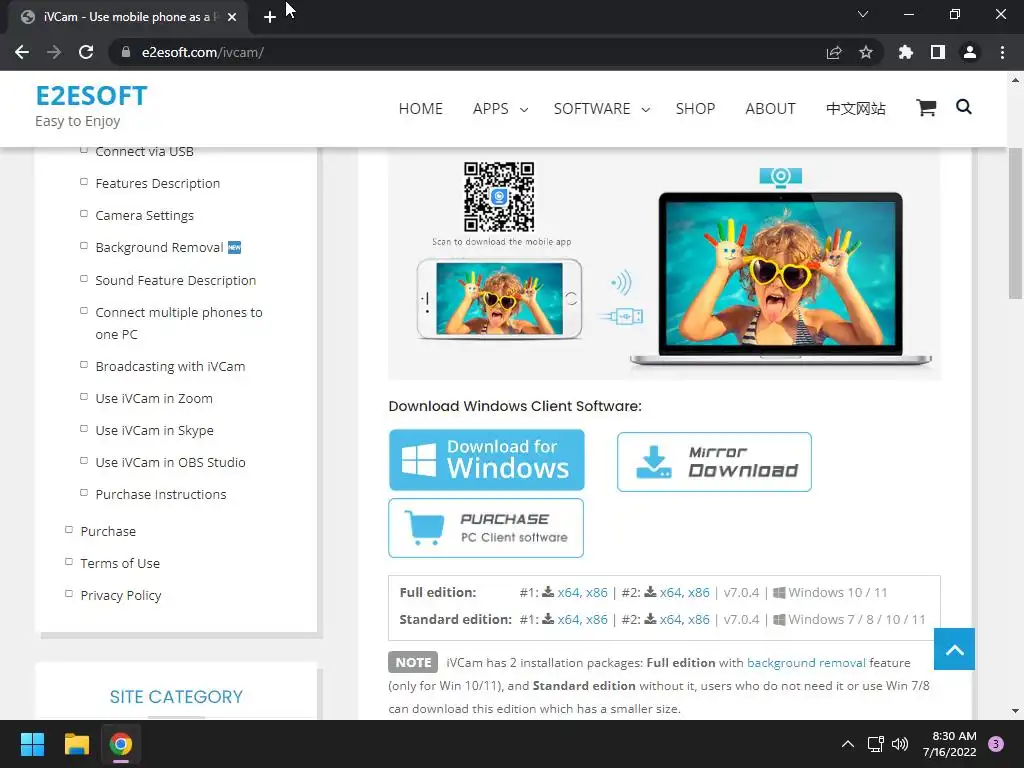Open File Explorer from taskbar
The height and width of the screenshot is (768, 1024).
click(x=76, y=744)
